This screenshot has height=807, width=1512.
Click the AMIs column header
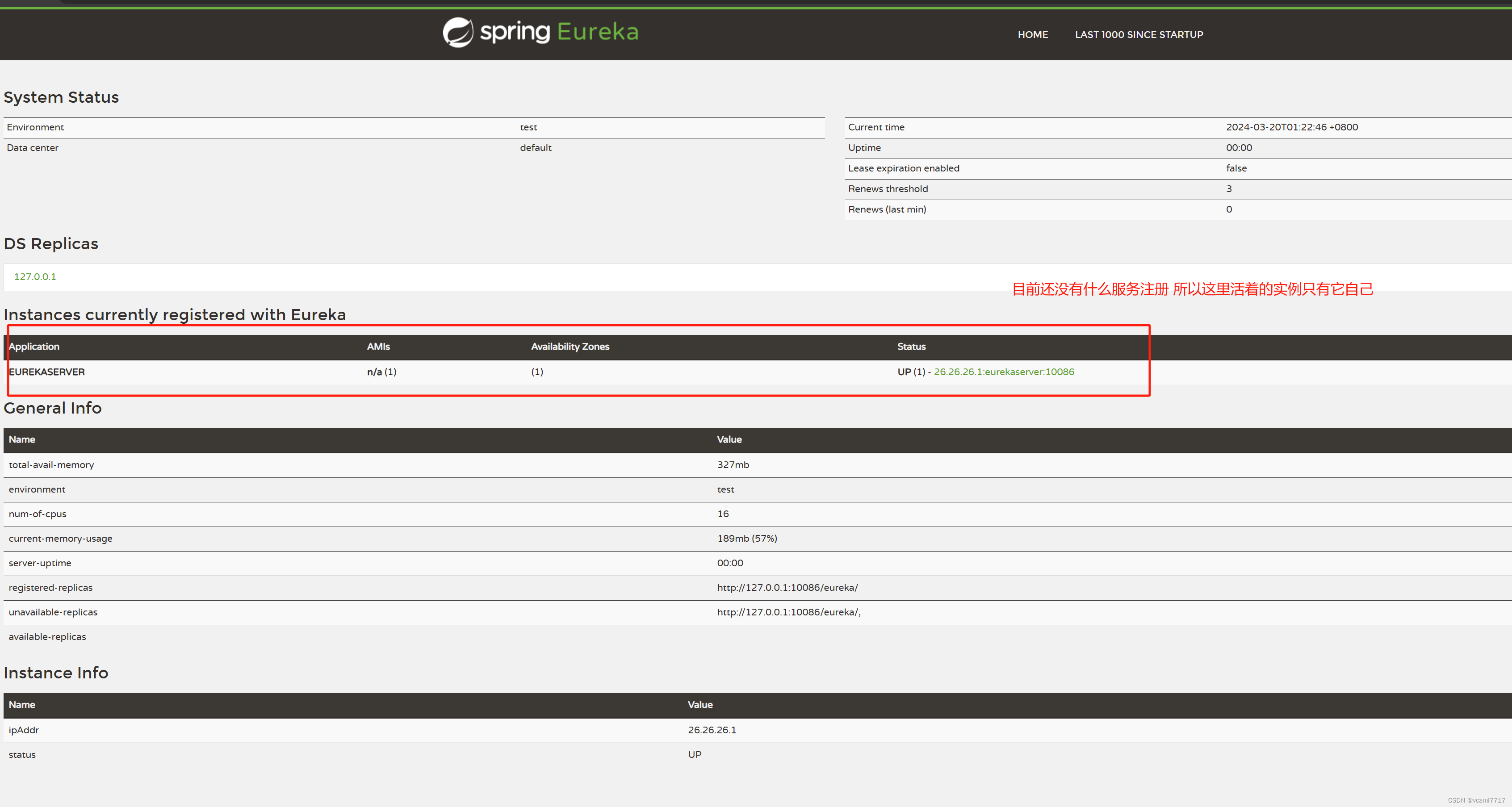click(x=378, y=346)
